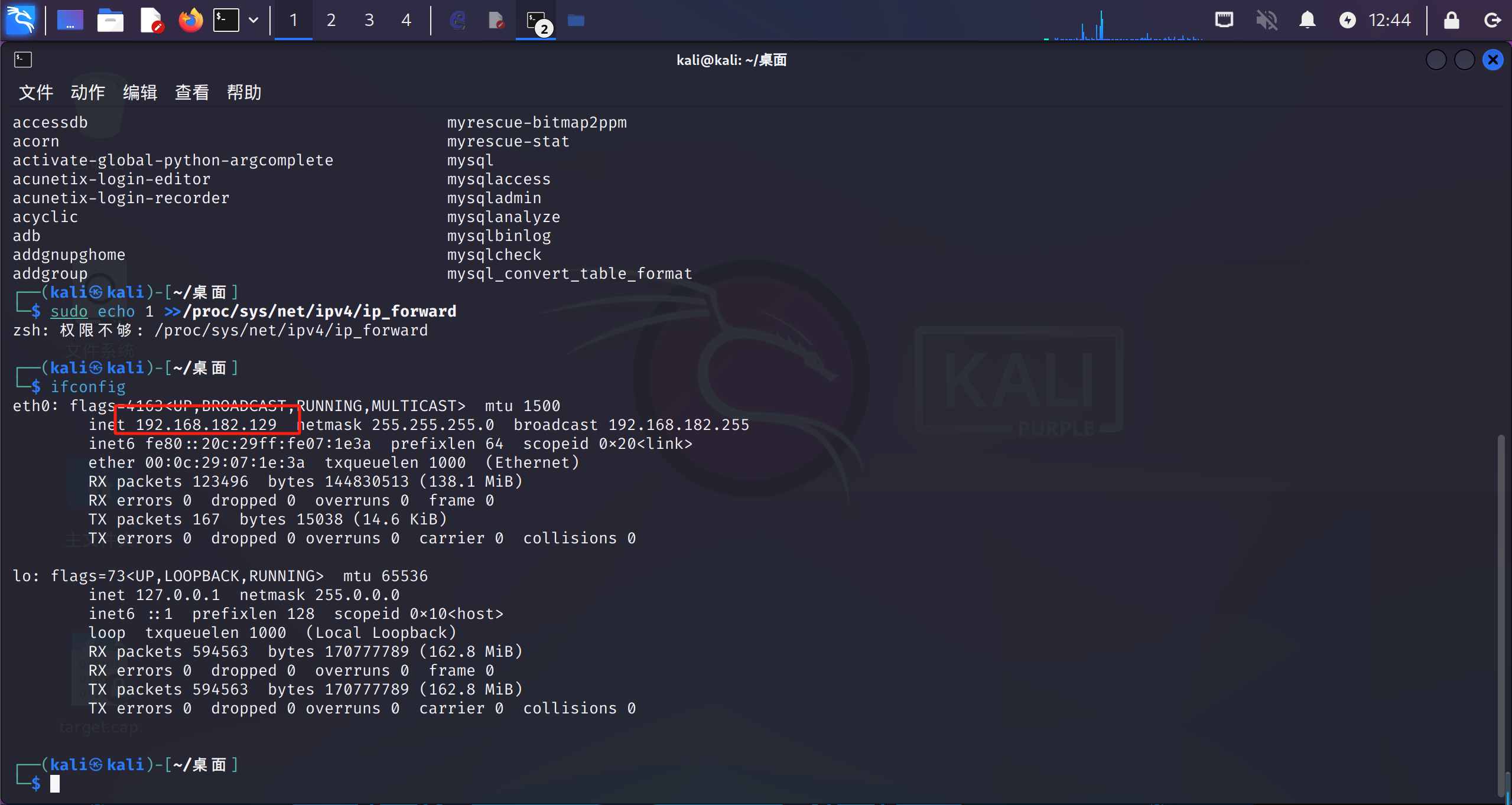Open the 文件 menu in terminal
This screenshot has width=1512, height=805.
35,92
